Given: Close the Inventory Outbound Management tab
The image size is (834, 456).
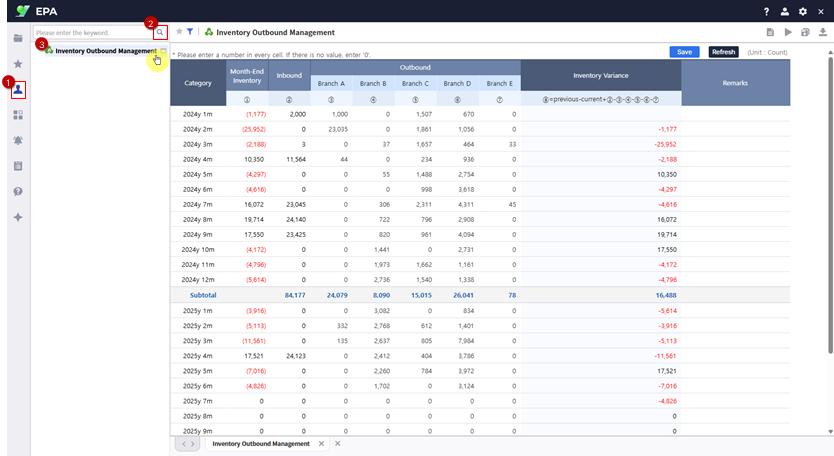Looking at the screenshot, I should tap(322, 443).
